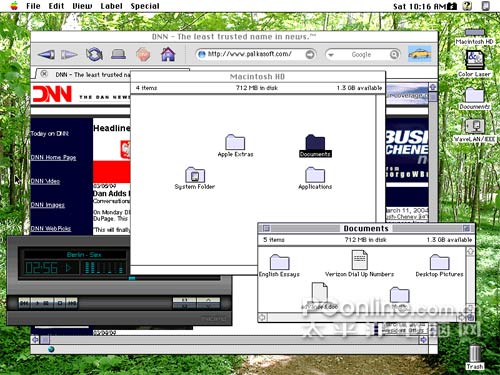Click the Stop loading icon
This screenshot has height=375, width=500.
(x=143, y=54)
